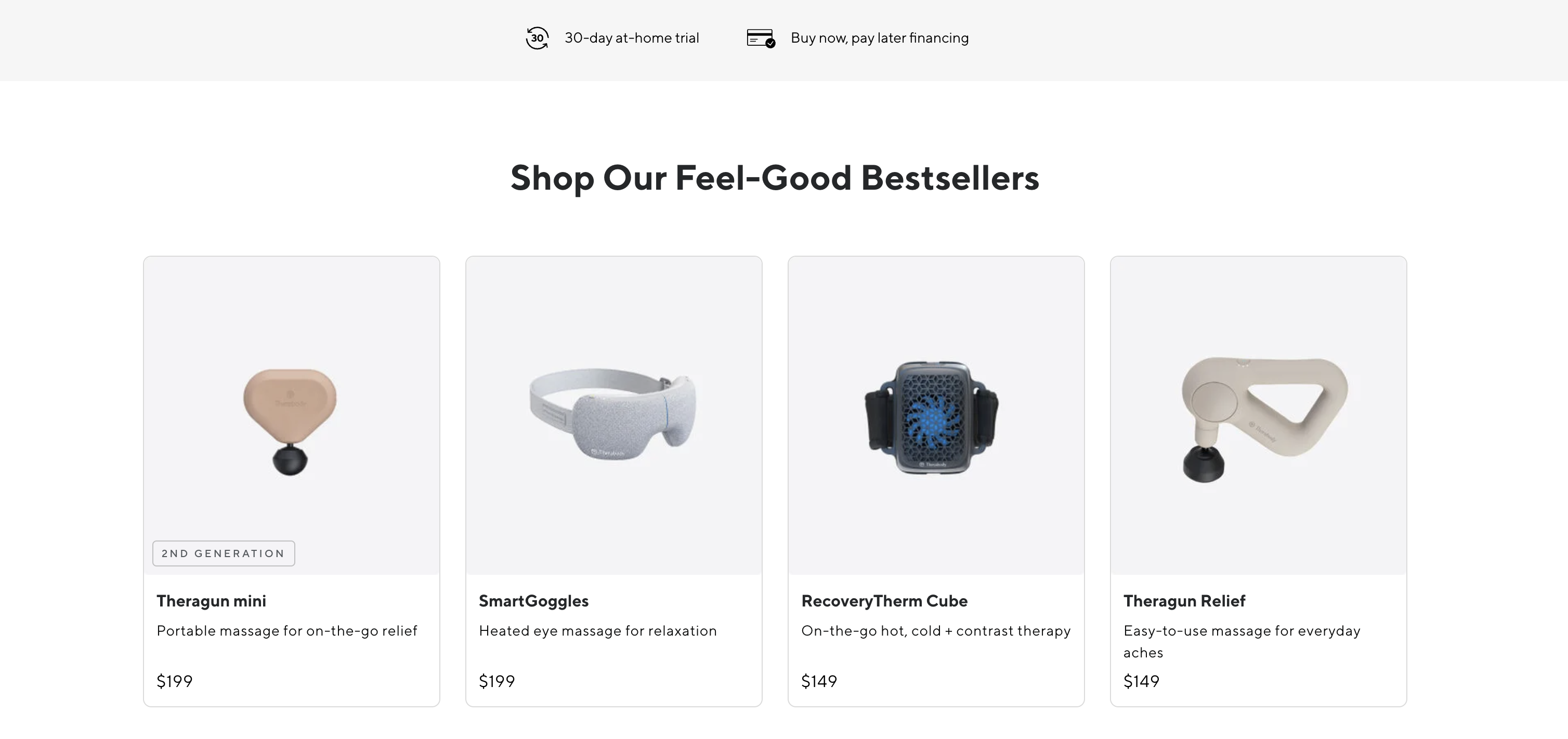The height and width of the screenshot is (739, 1568).
Task: Click the credit card financing icon
Action: (x=761, y=38)
